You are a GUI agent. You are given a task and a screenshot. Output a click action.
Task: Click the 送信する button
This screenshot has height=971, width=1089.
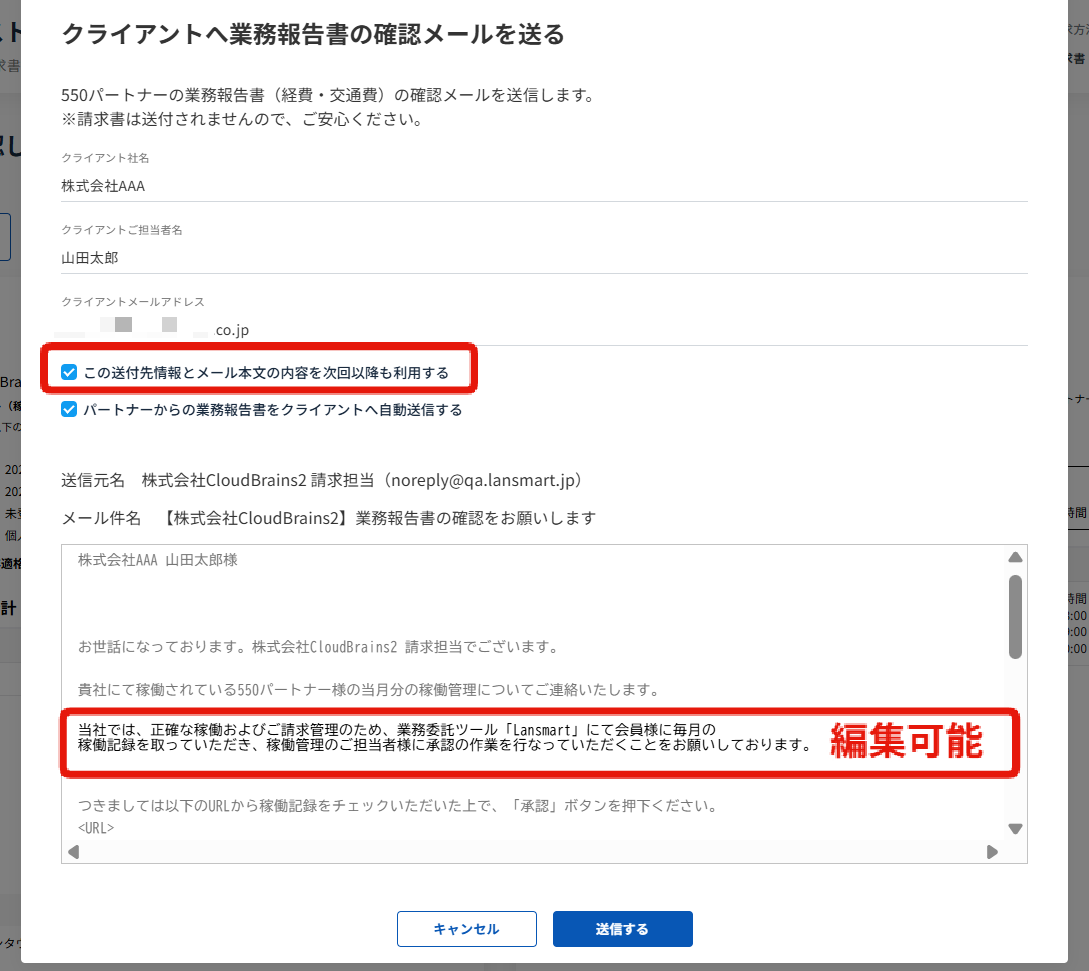click(x=622, y=929)
